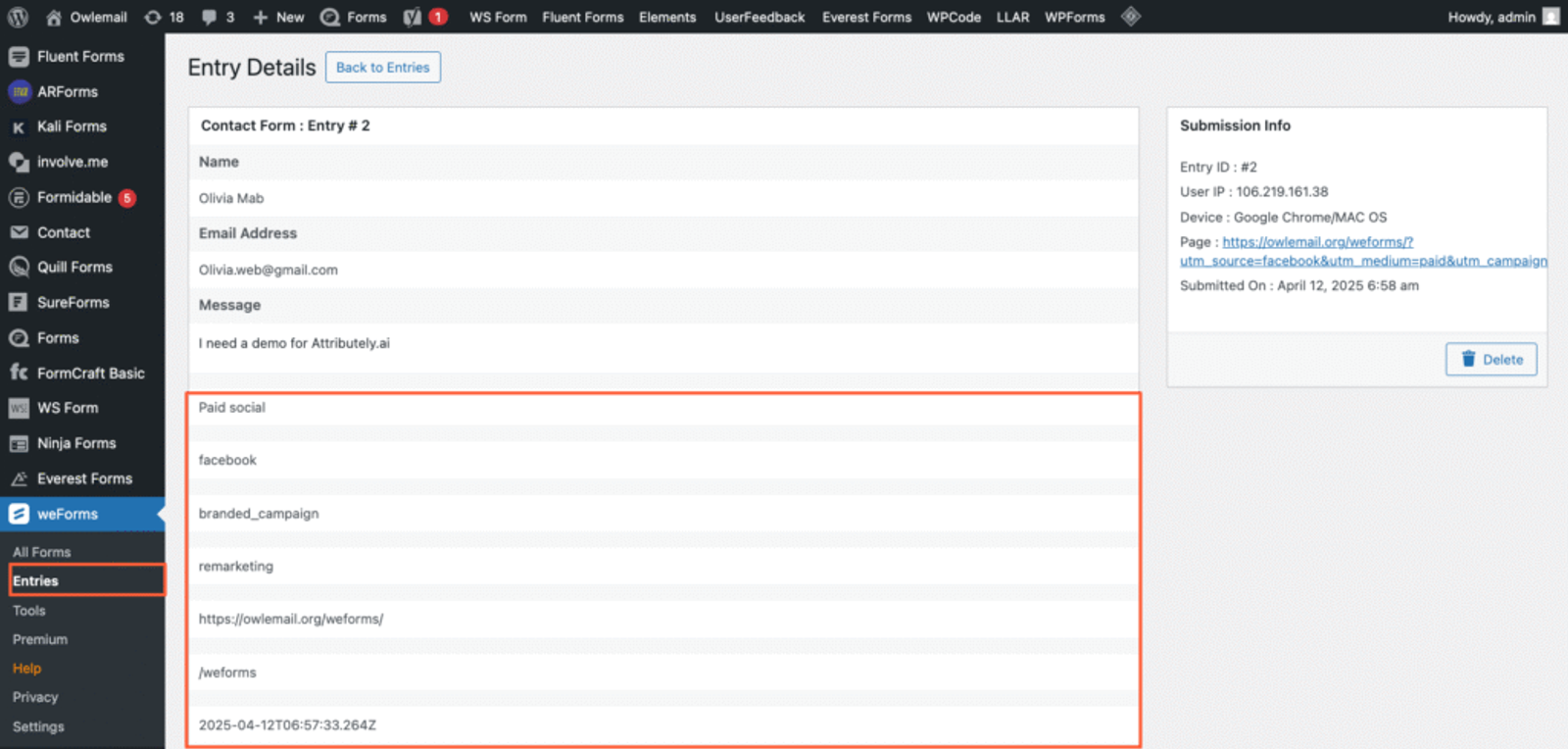
Task: Click the Everest Forms sidebar icon
Action: point(19,479)
